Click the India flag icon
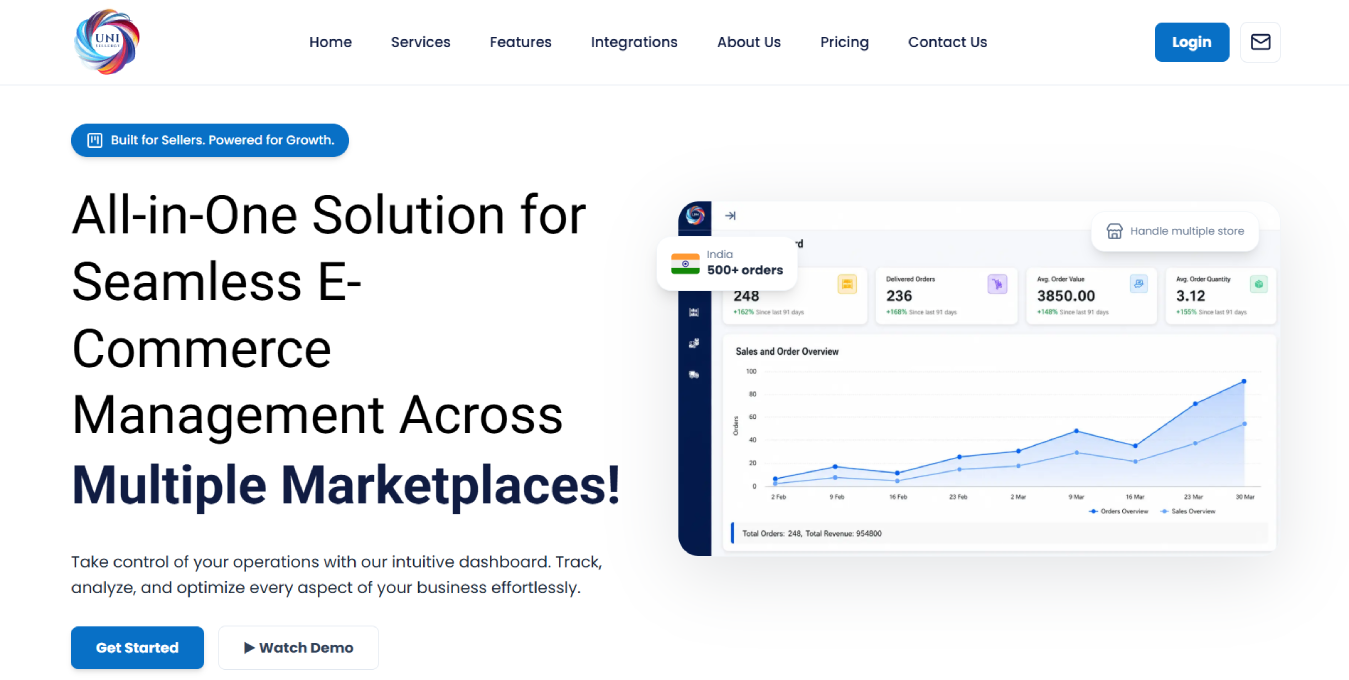Screen dimensions: 1349x680 tap(685, 263)
